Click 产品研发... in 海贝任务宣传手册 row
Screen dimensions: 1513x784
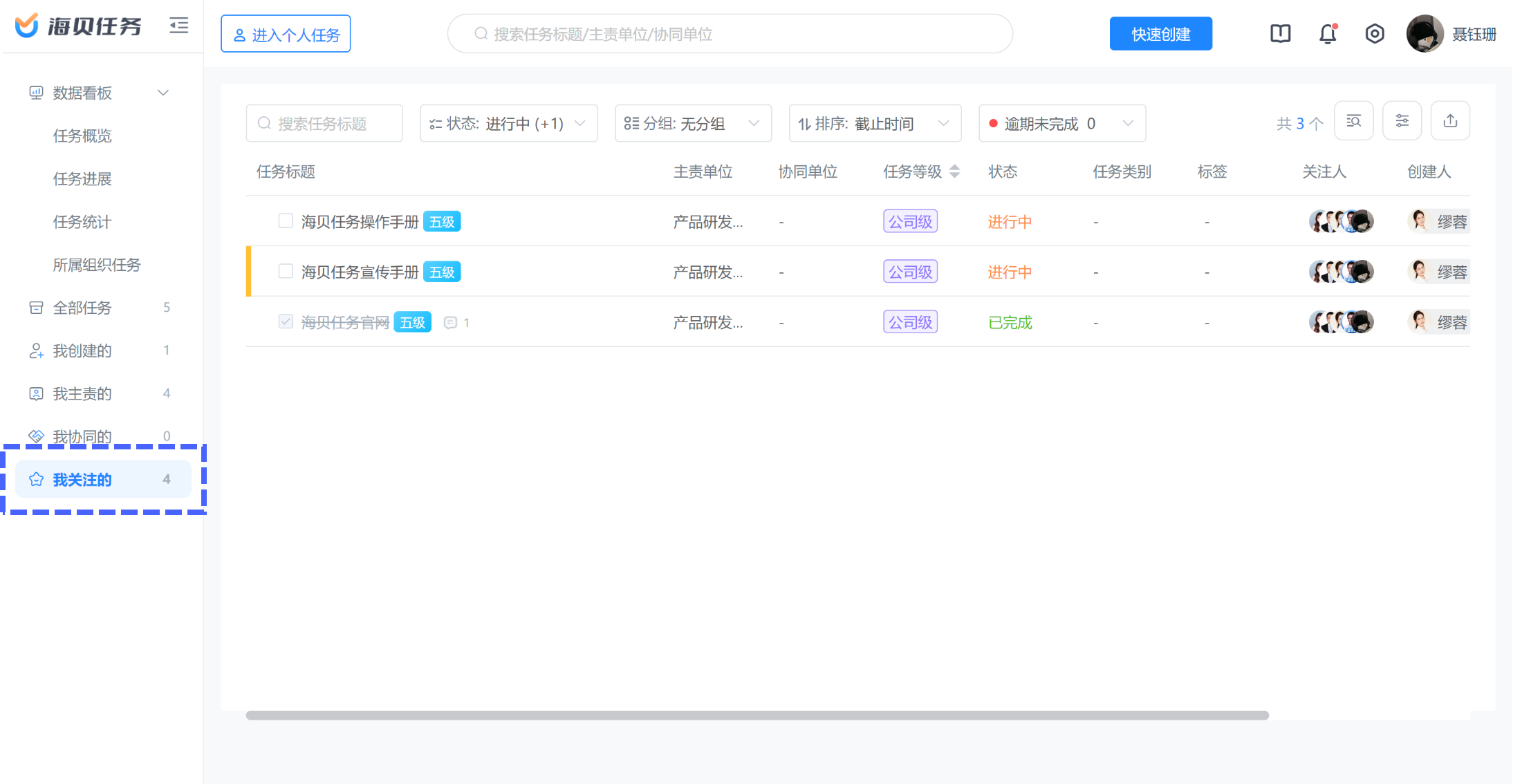click(x=708, y=272)
